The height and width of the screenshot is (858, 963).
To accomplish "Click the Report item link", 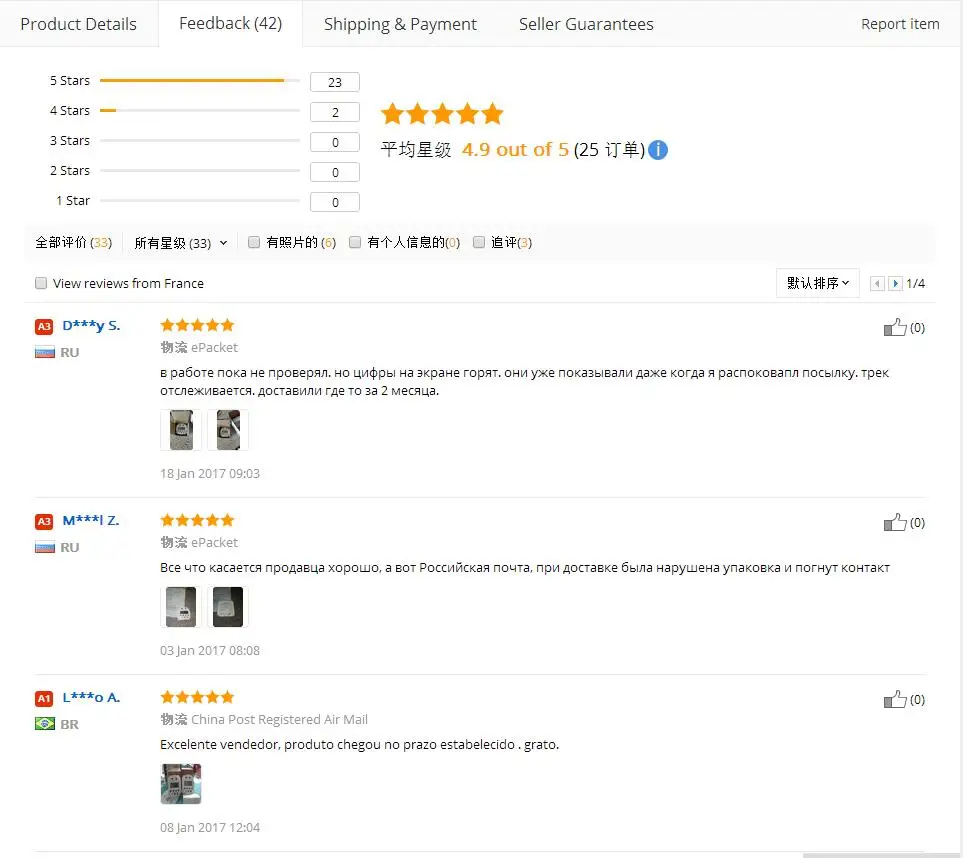I will tap(900, 24).
